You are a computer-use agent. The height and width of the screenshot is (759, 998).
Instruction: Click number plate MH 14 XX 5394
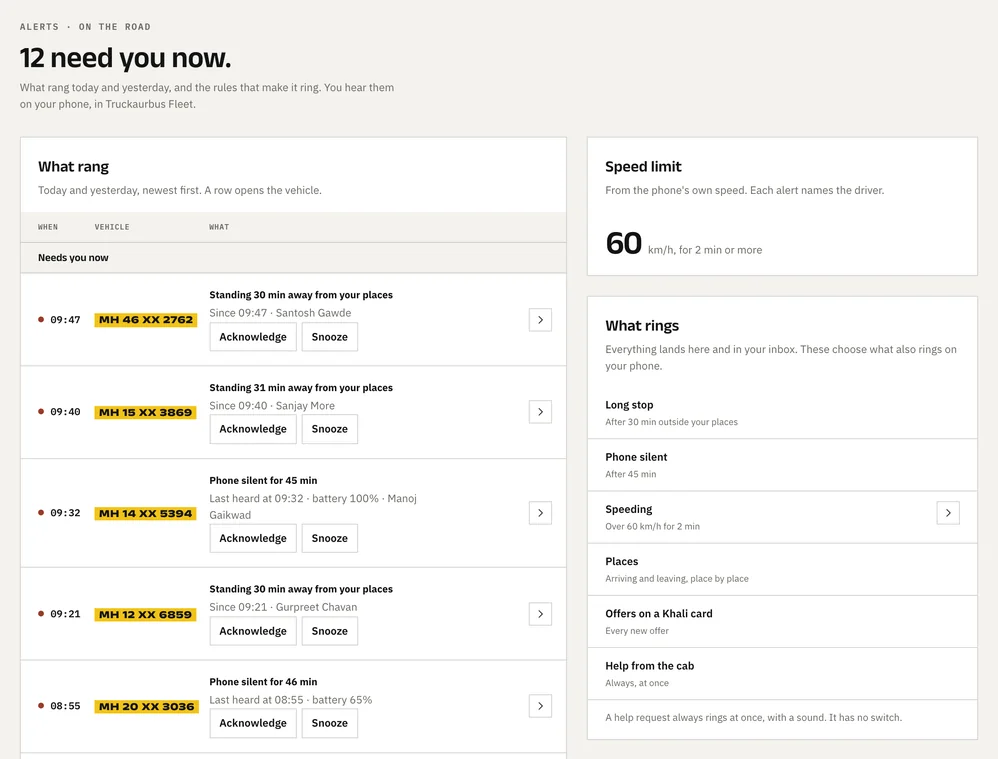[145, 513]
